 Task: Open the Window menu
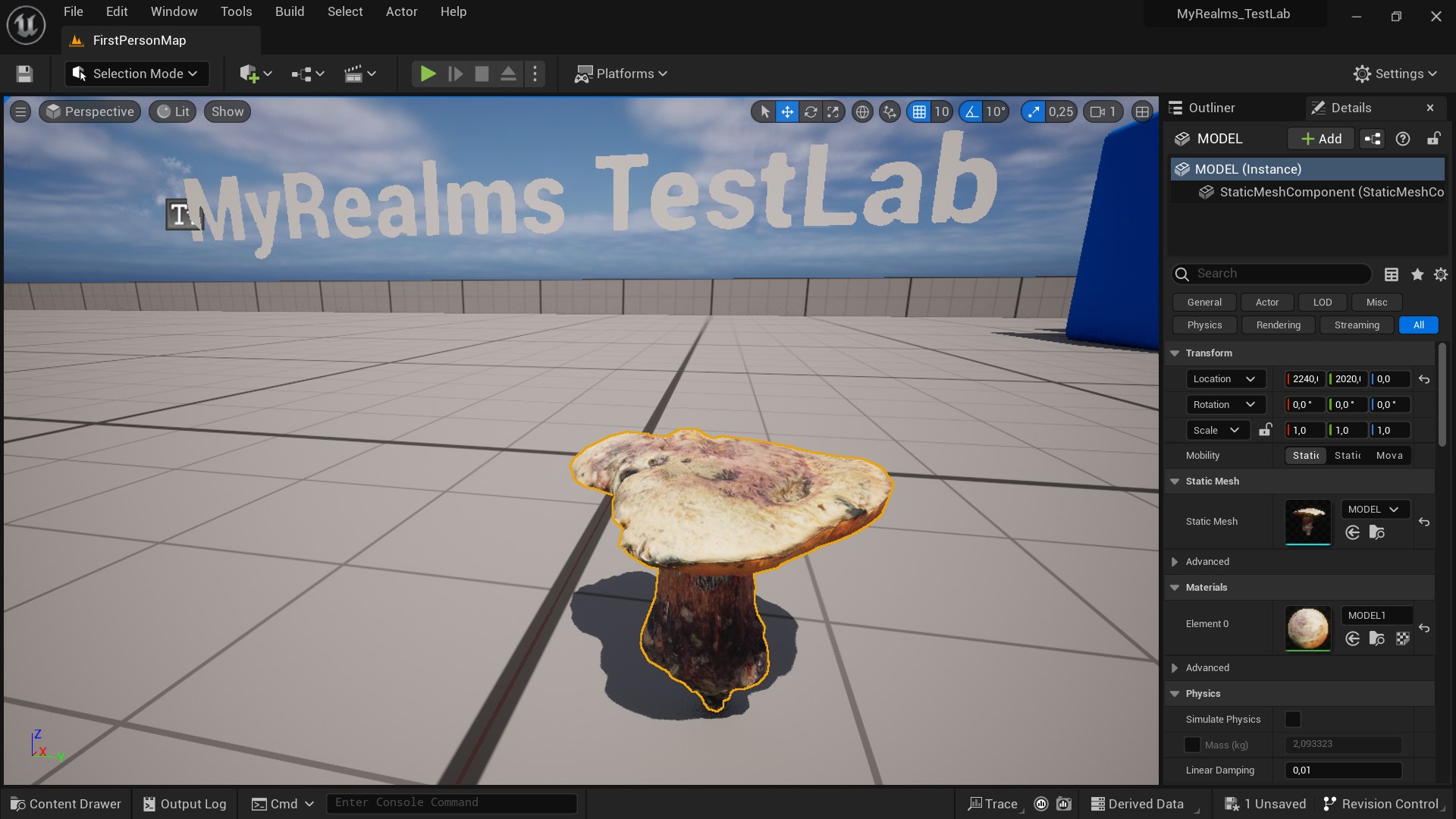point(174,11)
